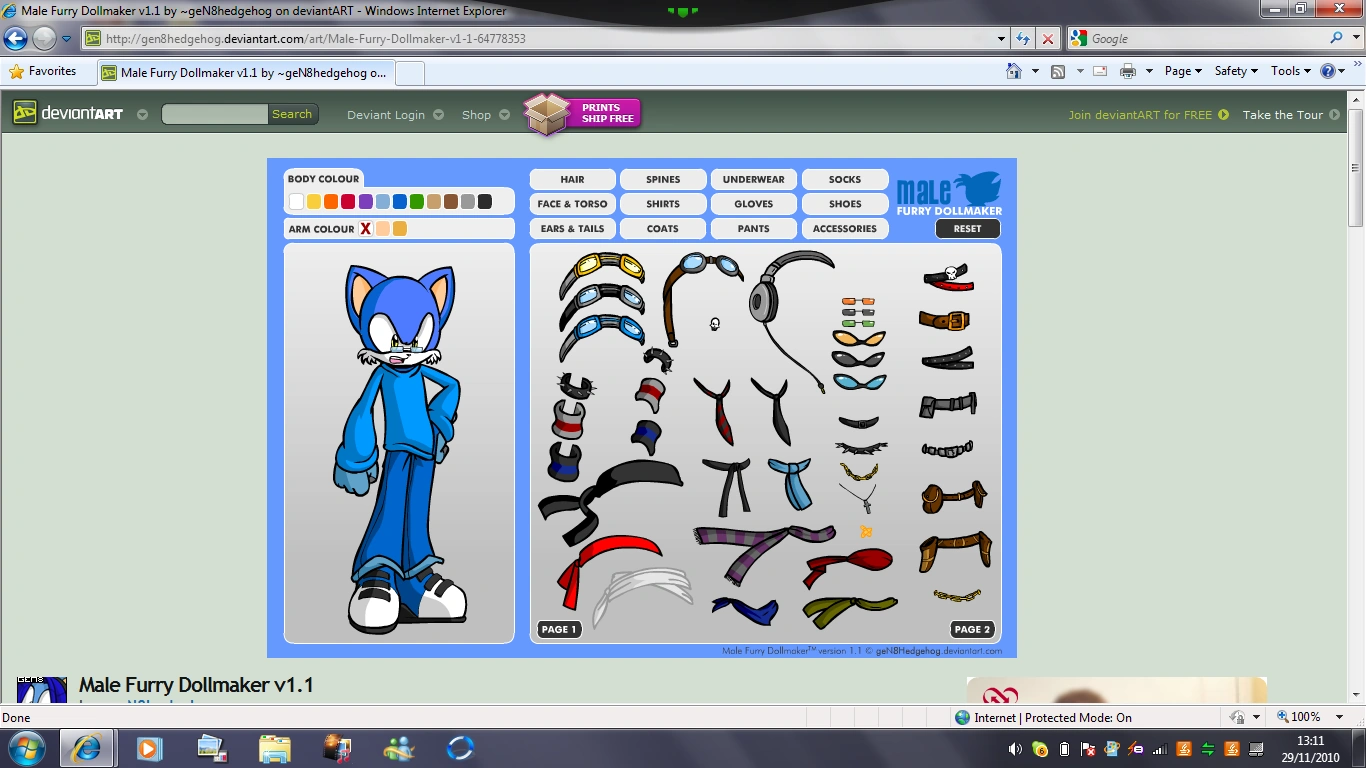
Task: Click the Prints Ship Free banner
Action: tap(583, 114)
